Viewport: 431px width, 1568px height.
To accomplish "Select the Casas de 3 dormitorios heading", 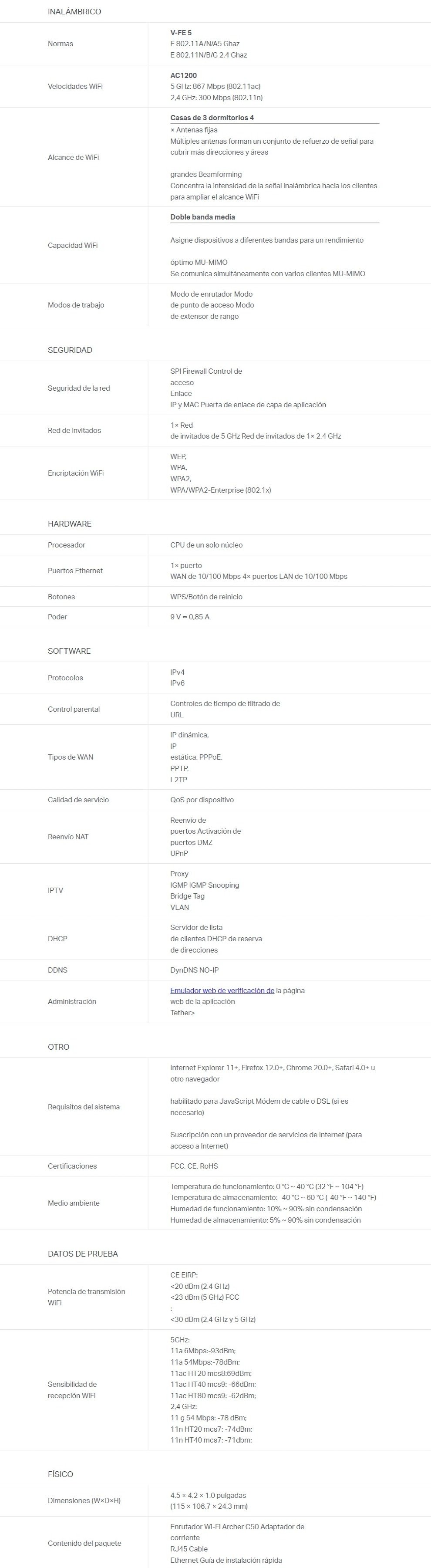I will 212,118.
